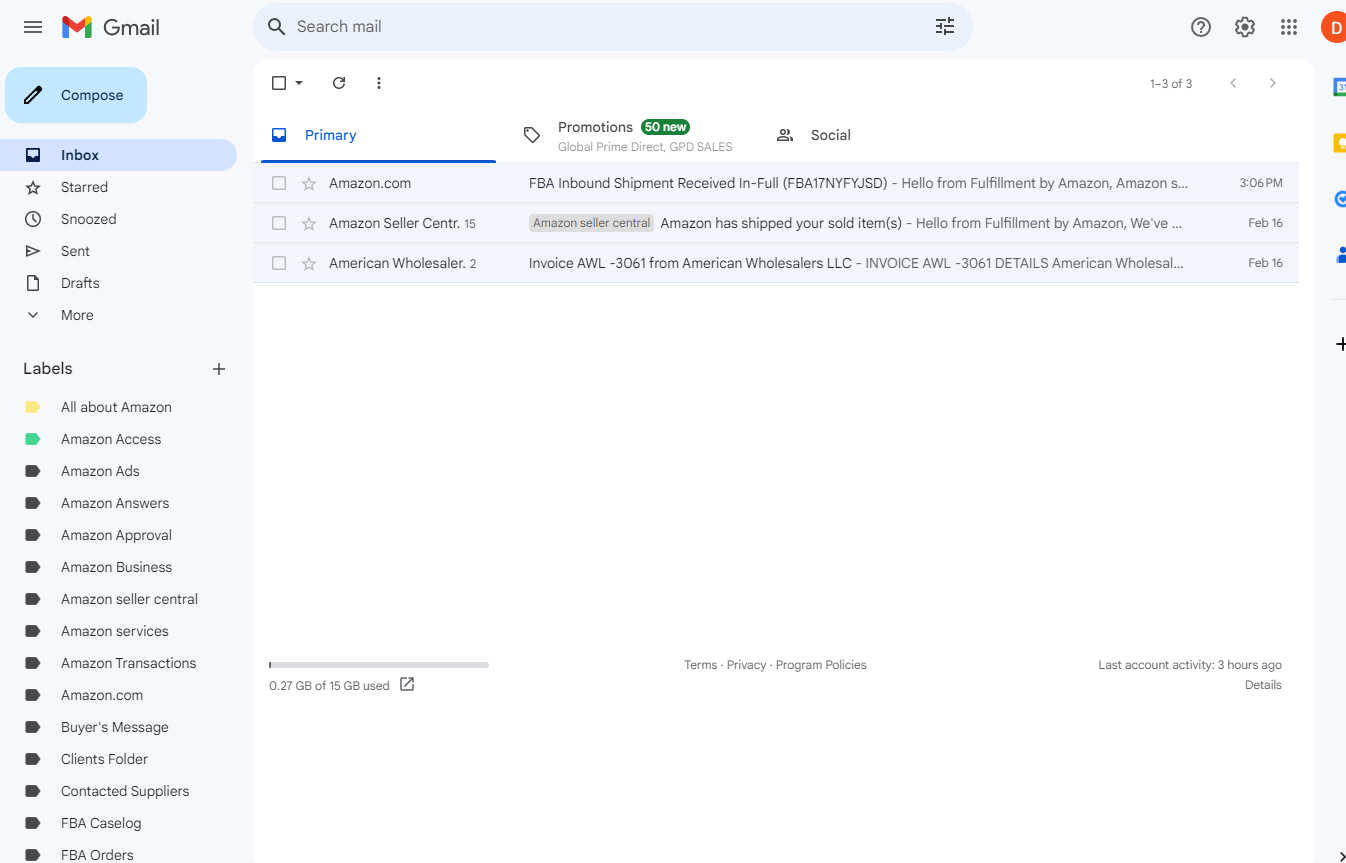
Task: Click the search magnifier icon
Action: [277, 27]
